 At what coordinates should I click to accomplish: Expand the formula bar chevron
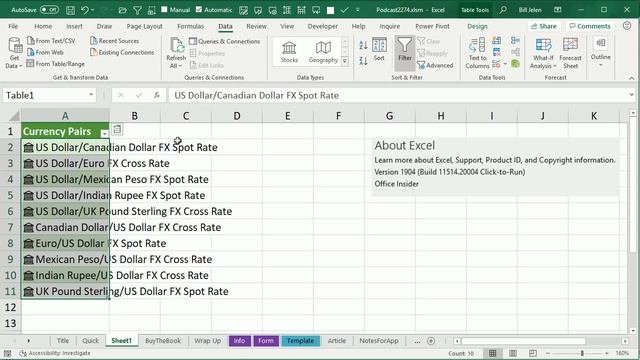click(631, 95)
